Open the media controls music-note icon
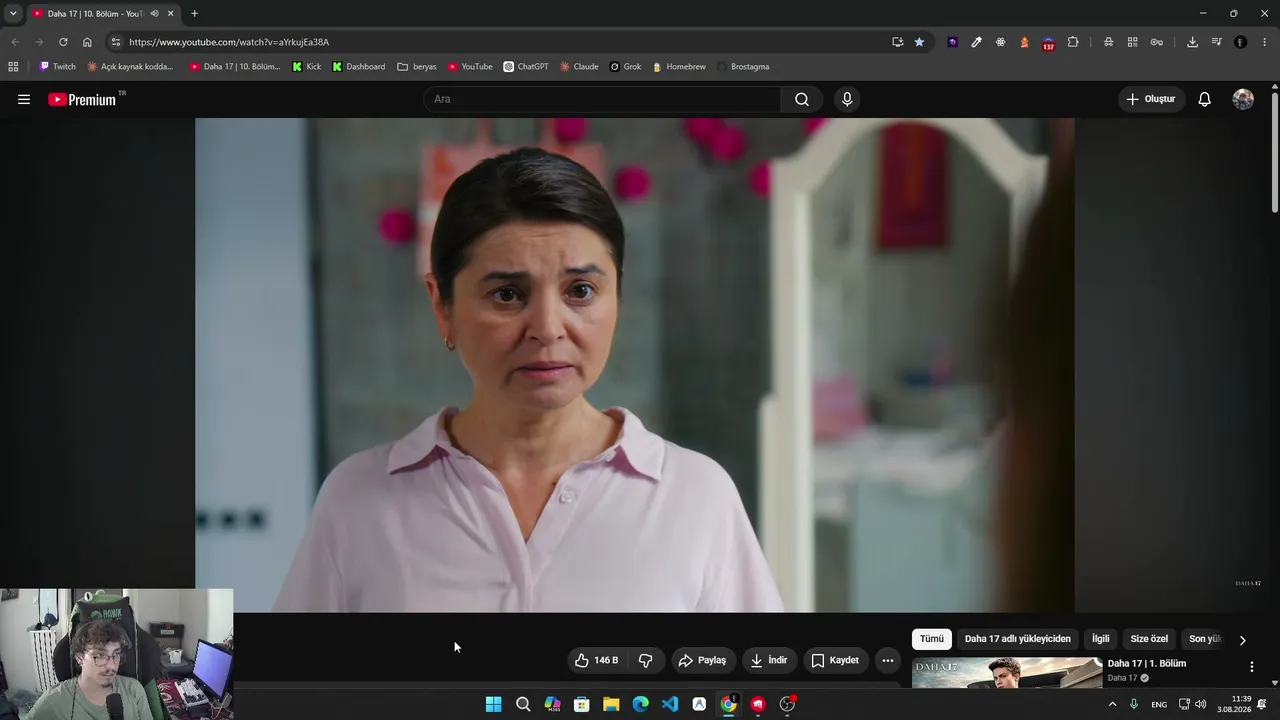The width and height of the screenshot is (1280, 720). coord(1216,42)
